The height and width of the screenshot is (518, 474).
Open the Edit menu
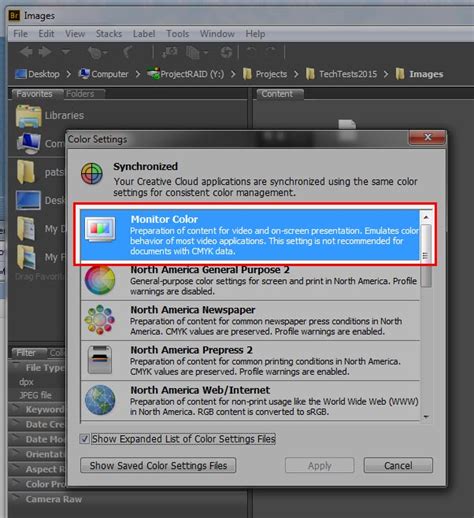46,34
